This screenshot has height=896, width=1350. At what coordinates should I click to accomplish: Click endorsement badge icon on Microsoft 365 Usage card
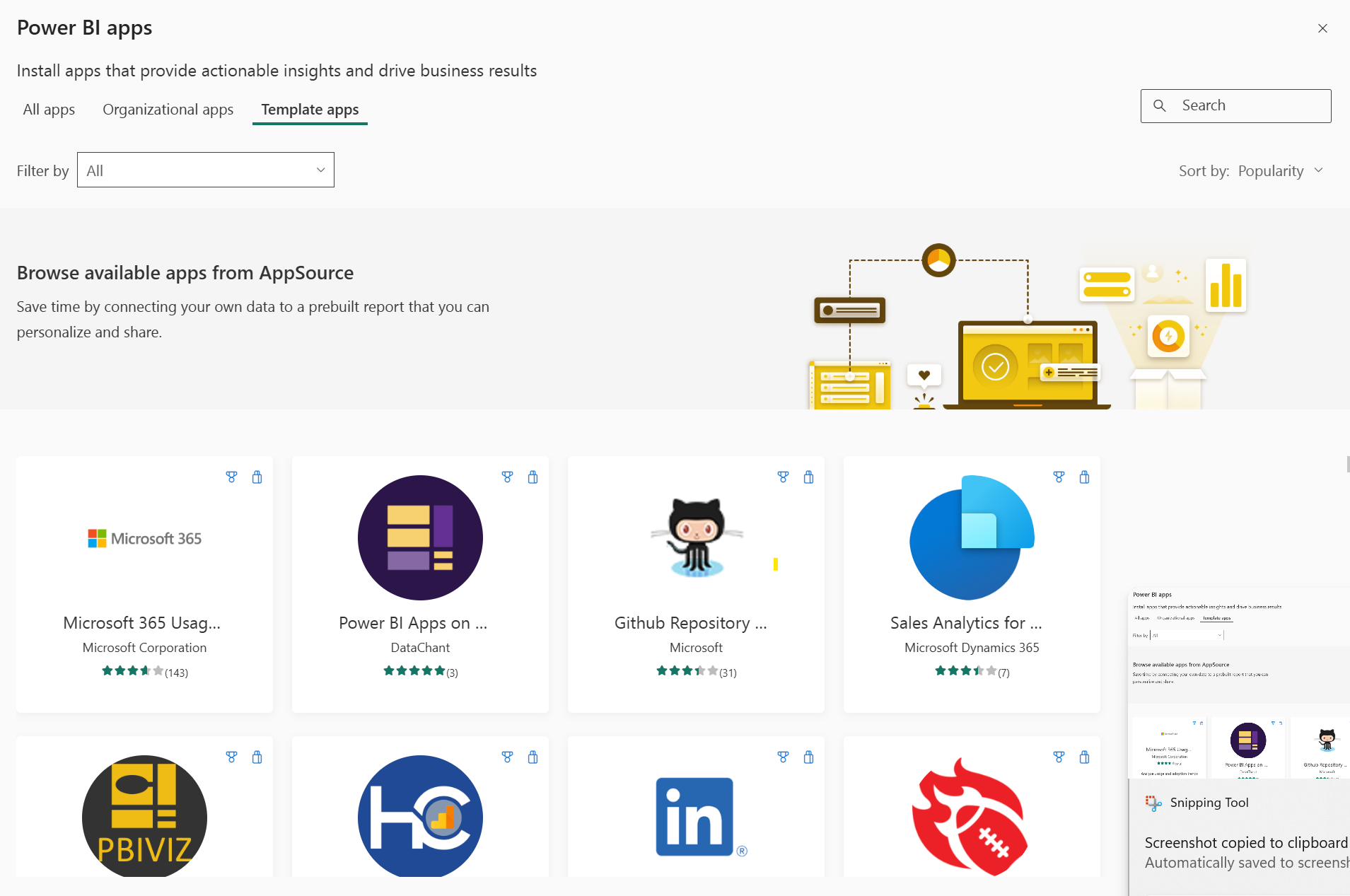click(231, 477)
